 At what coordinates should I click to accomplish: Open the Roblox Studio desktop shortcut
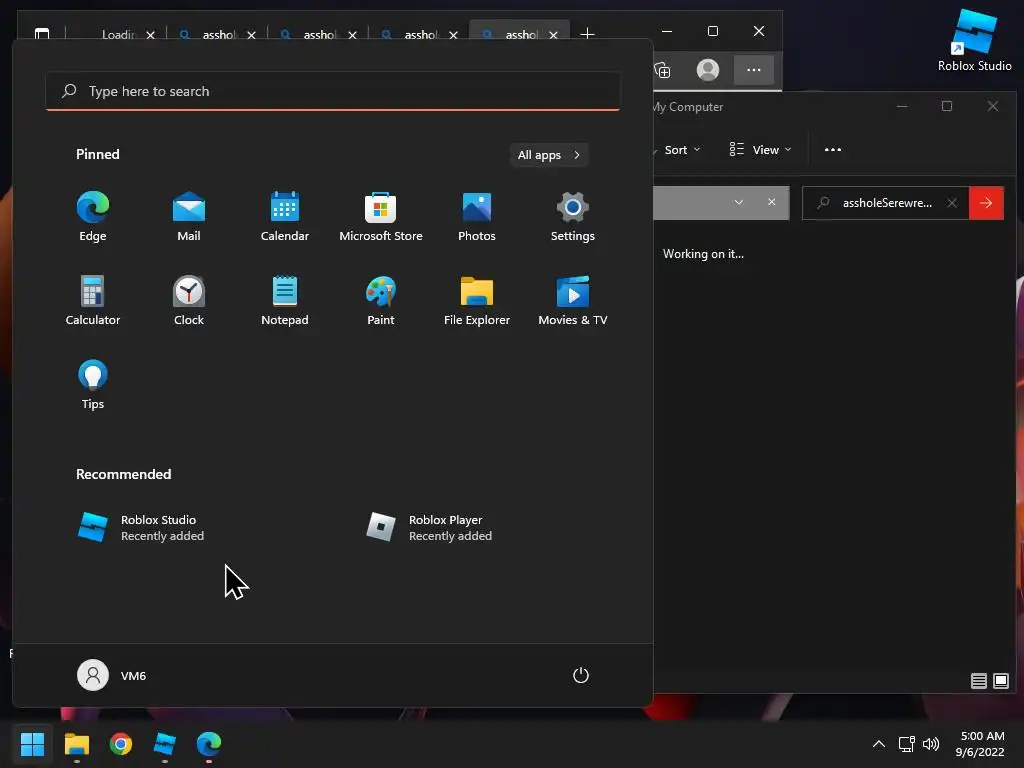[974, 40]
